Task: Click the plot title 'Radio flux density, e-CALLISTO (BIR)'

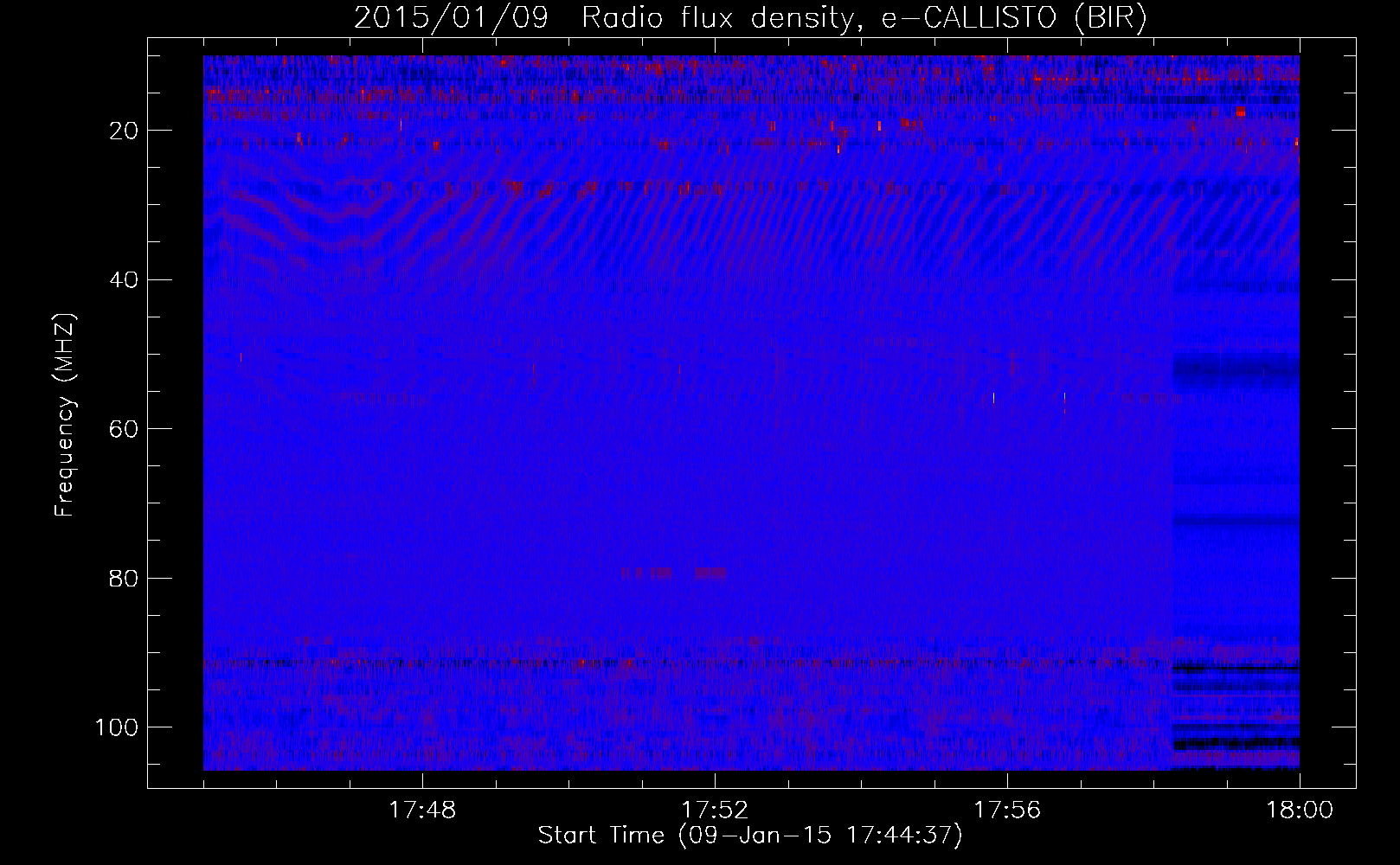Action: (864, 18)
